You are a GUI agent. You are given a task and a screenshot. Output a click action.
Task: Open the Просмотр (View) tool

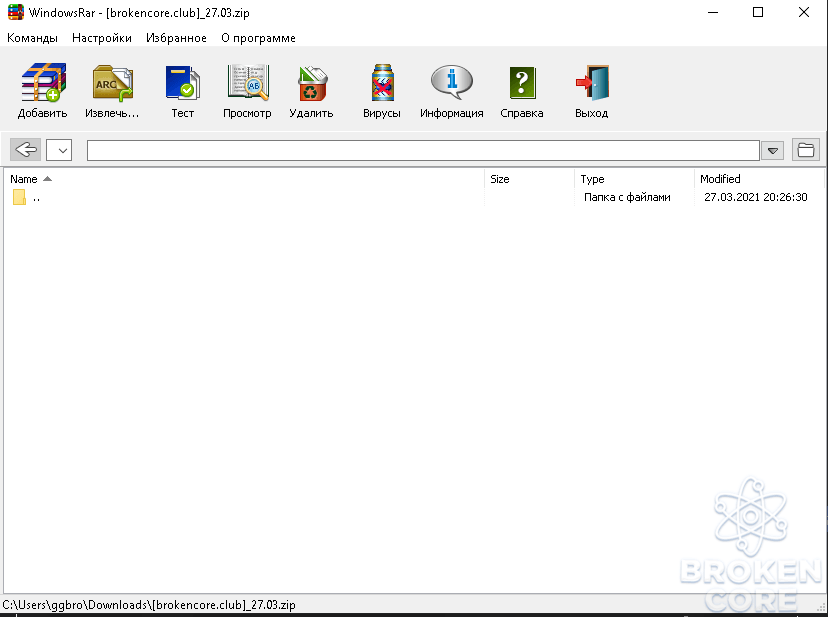click(248, 82)
